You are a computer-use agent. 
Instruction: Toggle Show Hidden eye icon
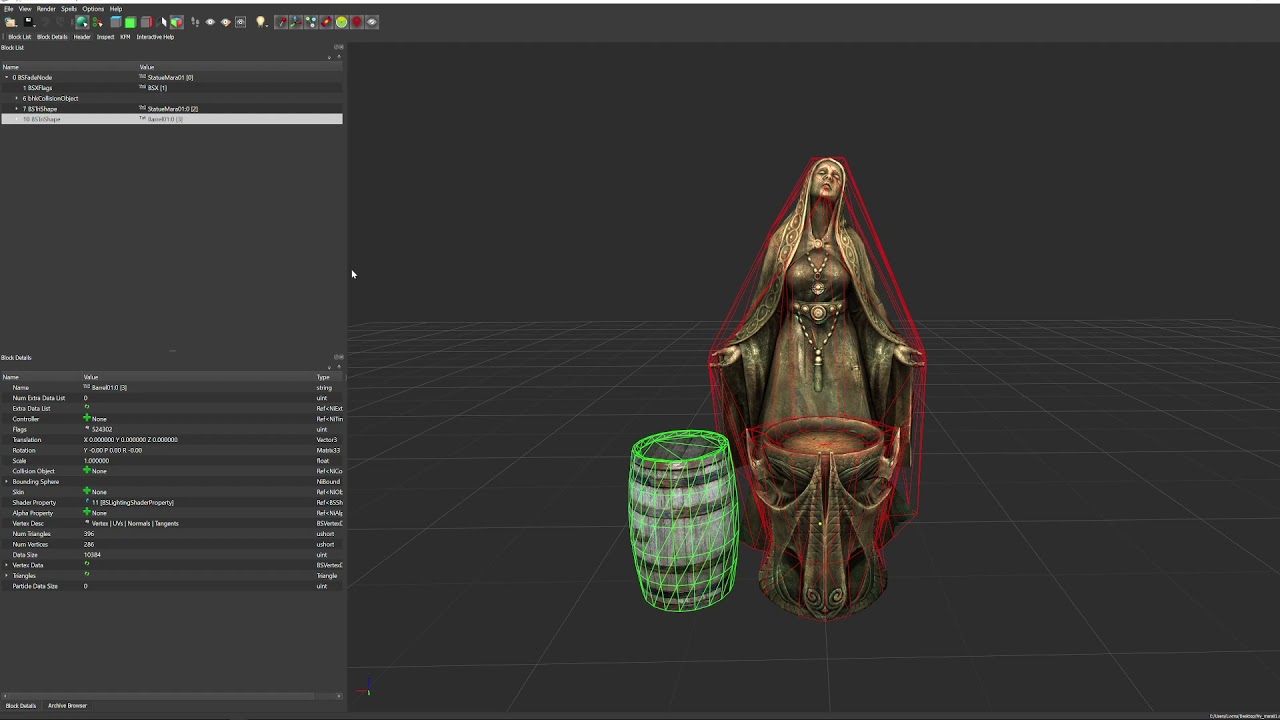(371, 22)
